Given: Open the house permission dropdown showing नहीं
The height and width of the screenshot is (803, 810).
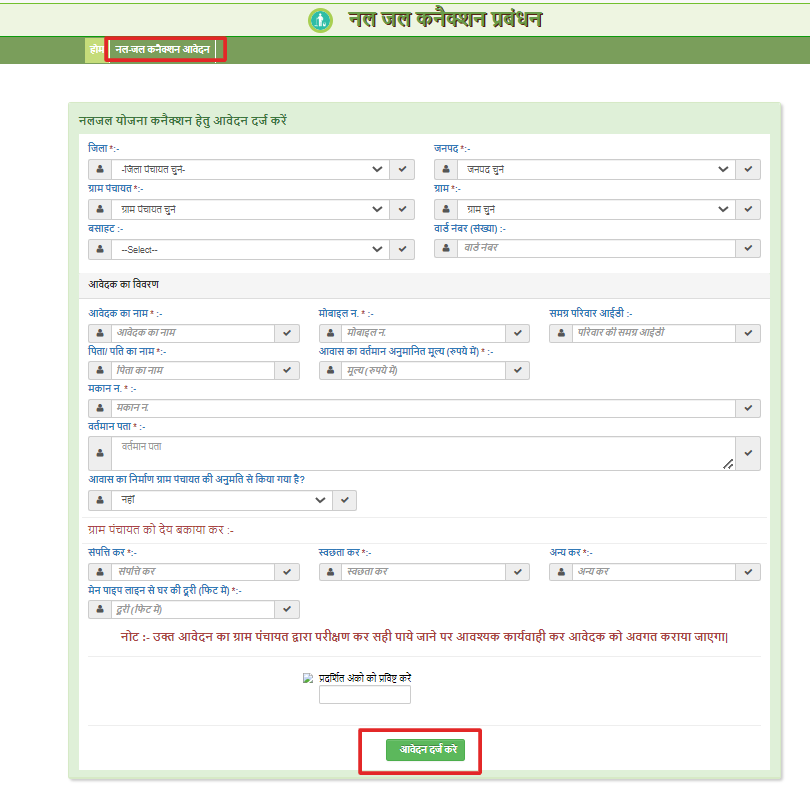Looking at the screenshot, I should tap(222, 500).
